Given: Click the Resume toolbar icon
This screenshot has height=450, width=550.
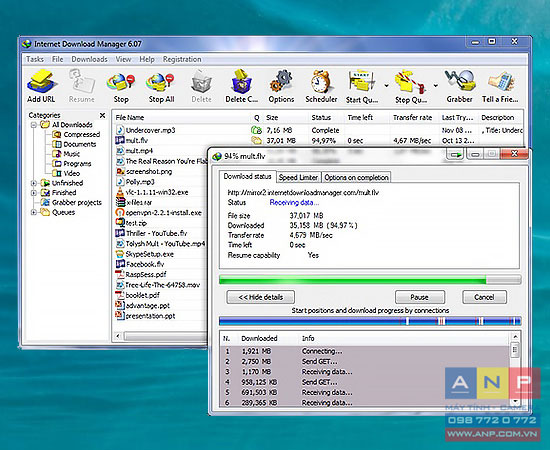Looking at the screenshot, I should pyautogui.click(x=81, y=86).
